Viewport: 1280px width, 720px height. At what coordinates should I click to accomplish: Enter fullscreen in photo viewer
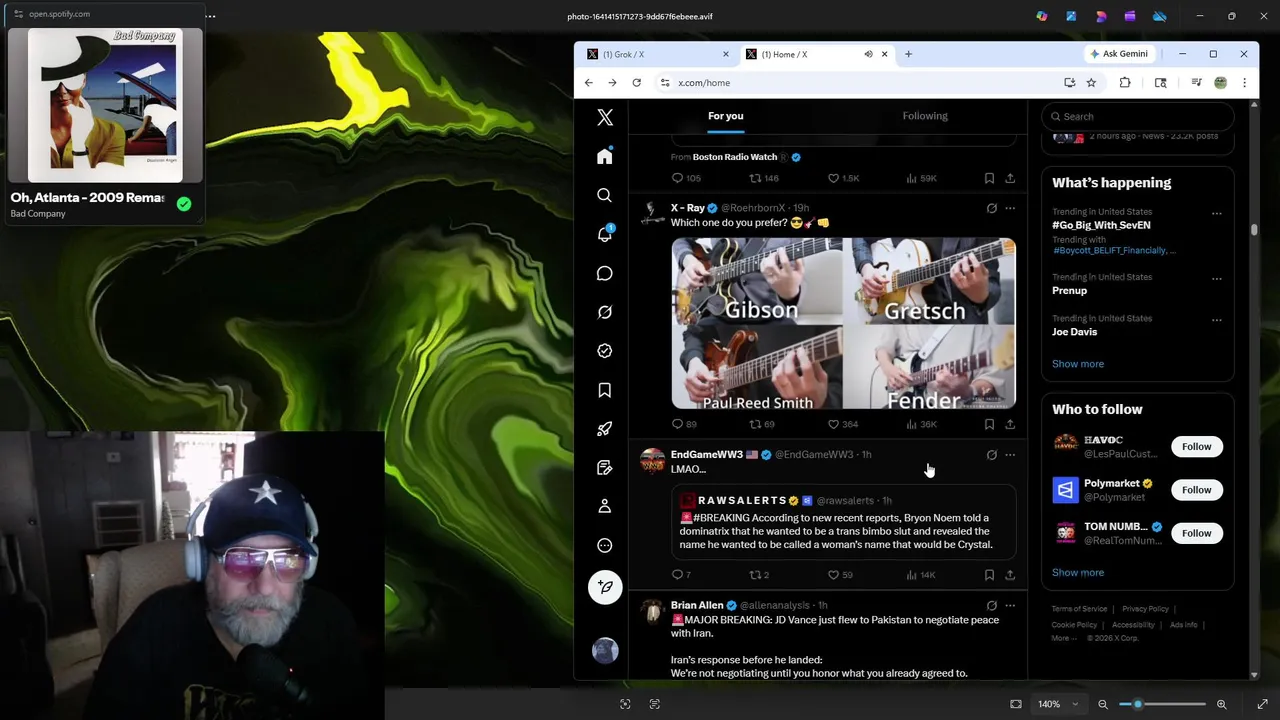[1262, 704]
